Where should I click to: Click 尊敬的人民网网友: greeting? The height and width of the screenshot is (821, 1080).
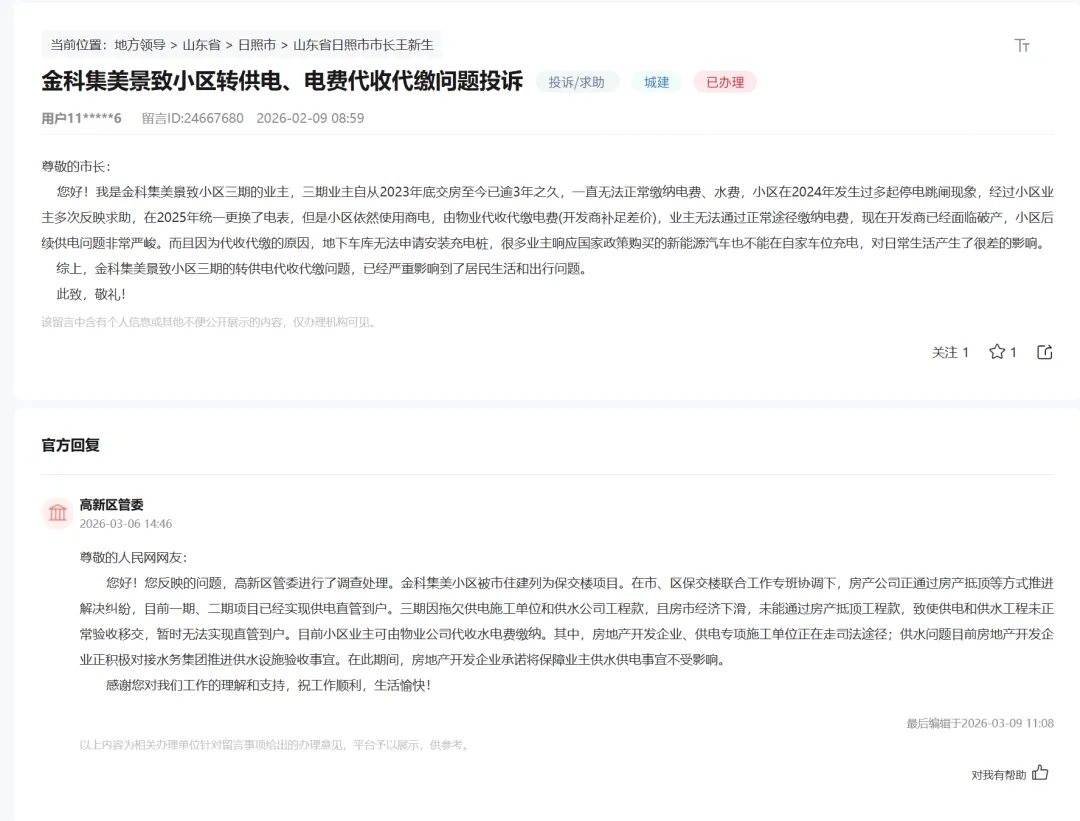(133, 557)
